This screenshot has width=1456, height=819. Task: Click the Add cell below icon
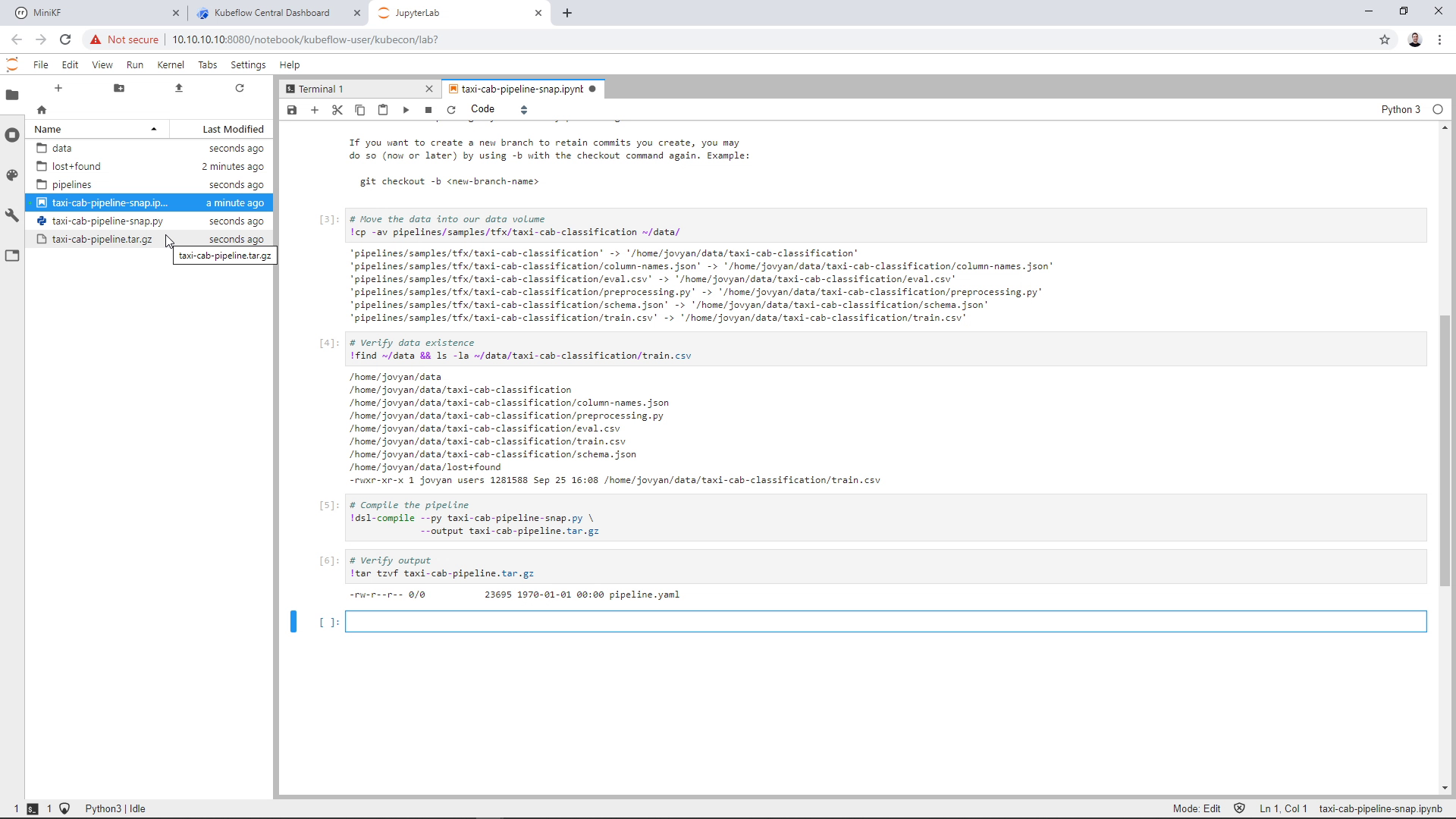[x=315, y=109]
